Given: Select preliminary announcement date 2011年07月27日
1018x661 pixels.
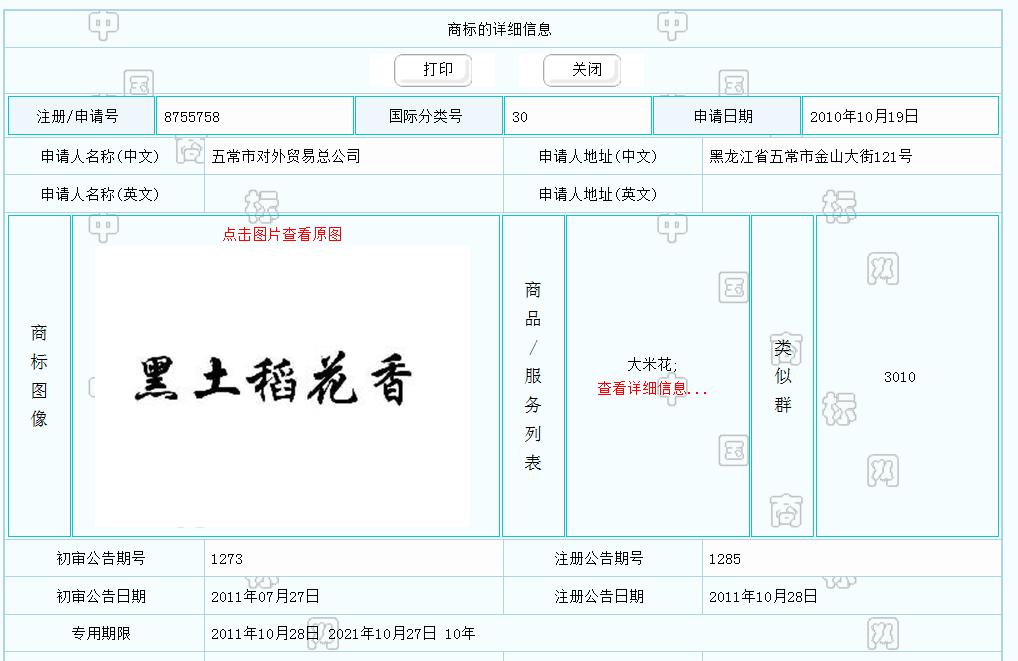Looking at the screenshot, I should click(265, 596).
